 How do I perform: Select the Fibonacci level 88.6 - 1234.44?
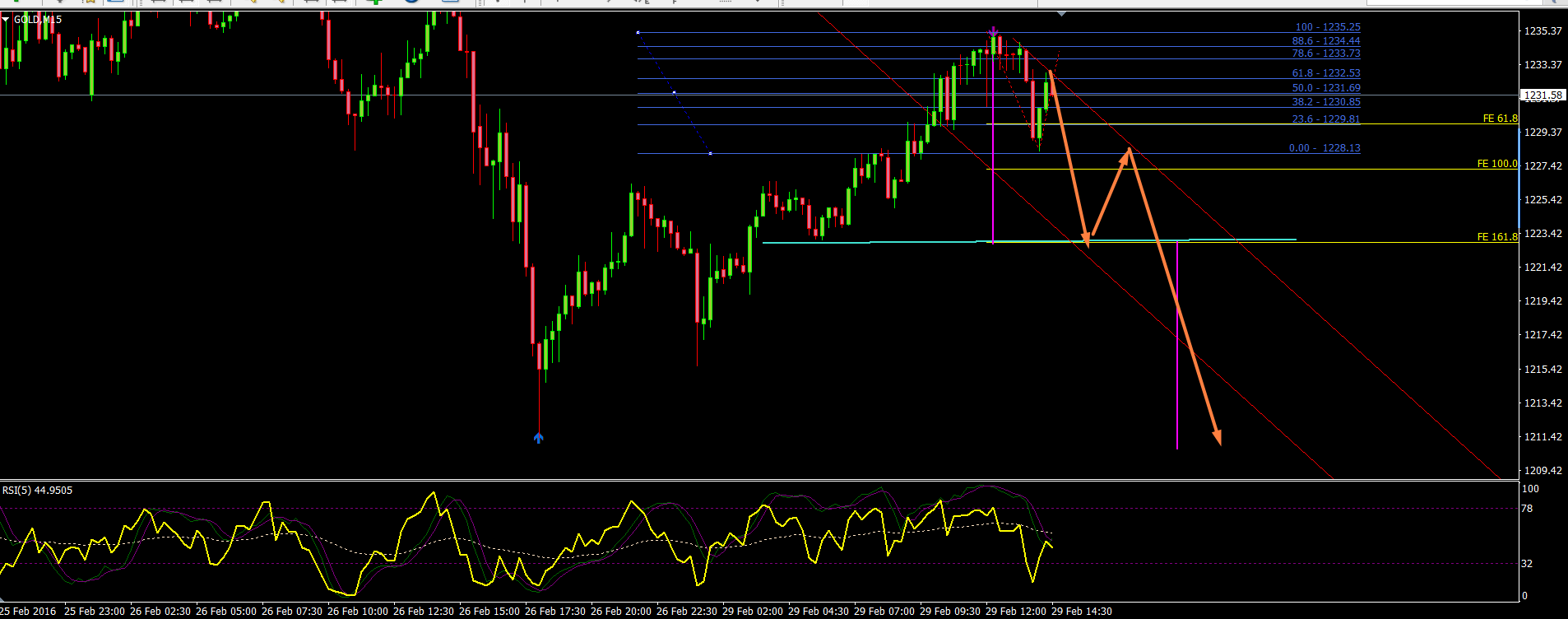[1326, 41]
